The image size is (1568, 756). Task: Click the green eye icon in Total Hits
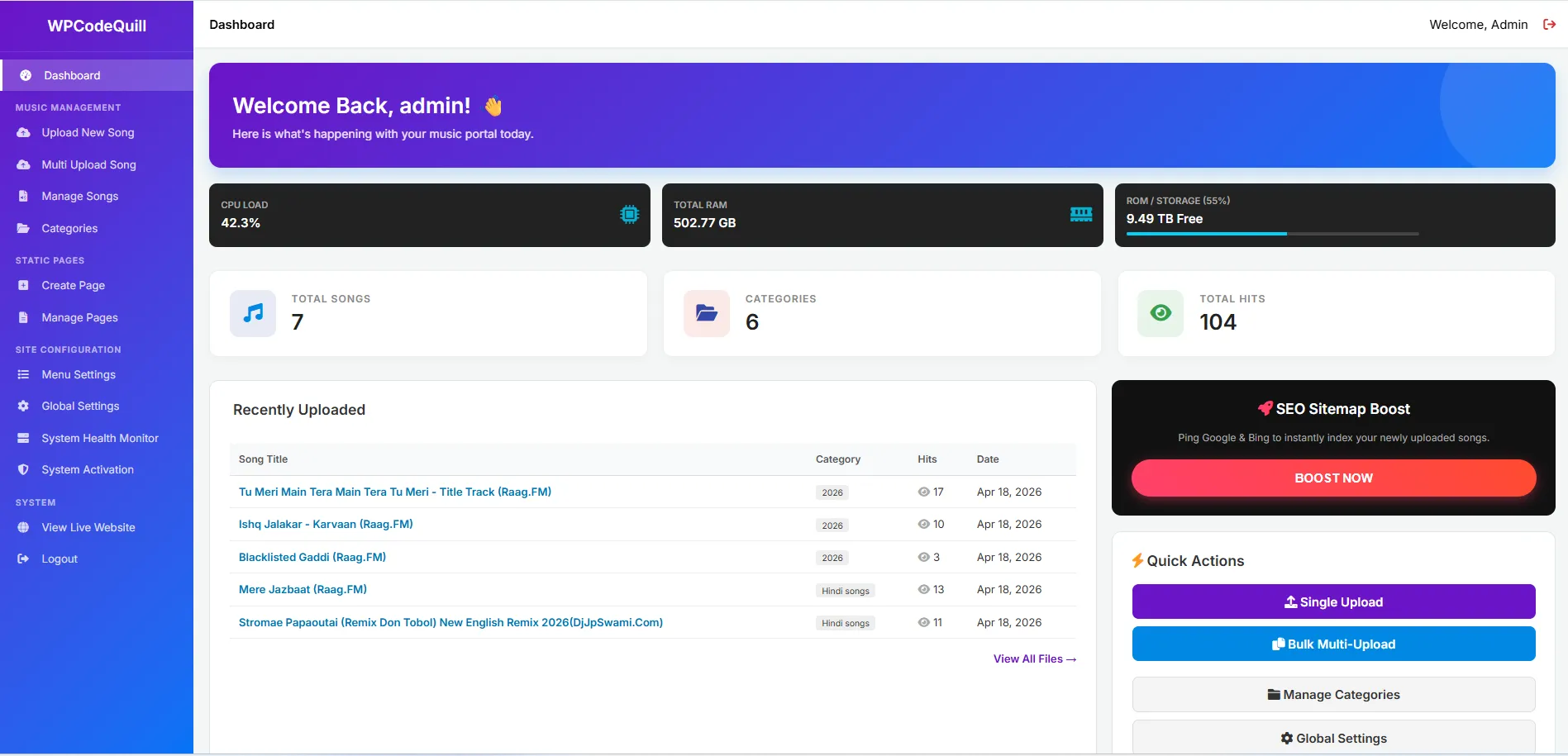tap(1161, 313)
